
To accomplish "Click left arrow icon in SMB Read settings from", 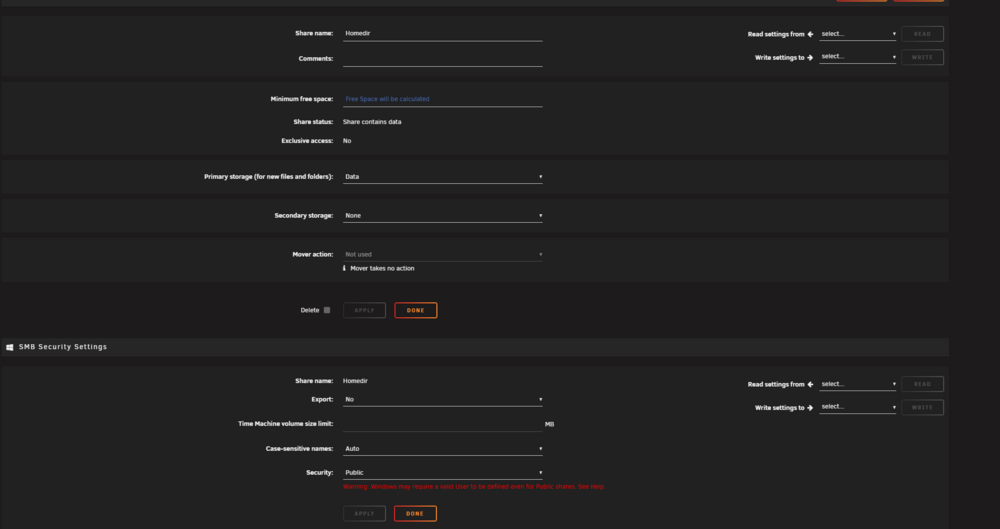I will 810,385.
